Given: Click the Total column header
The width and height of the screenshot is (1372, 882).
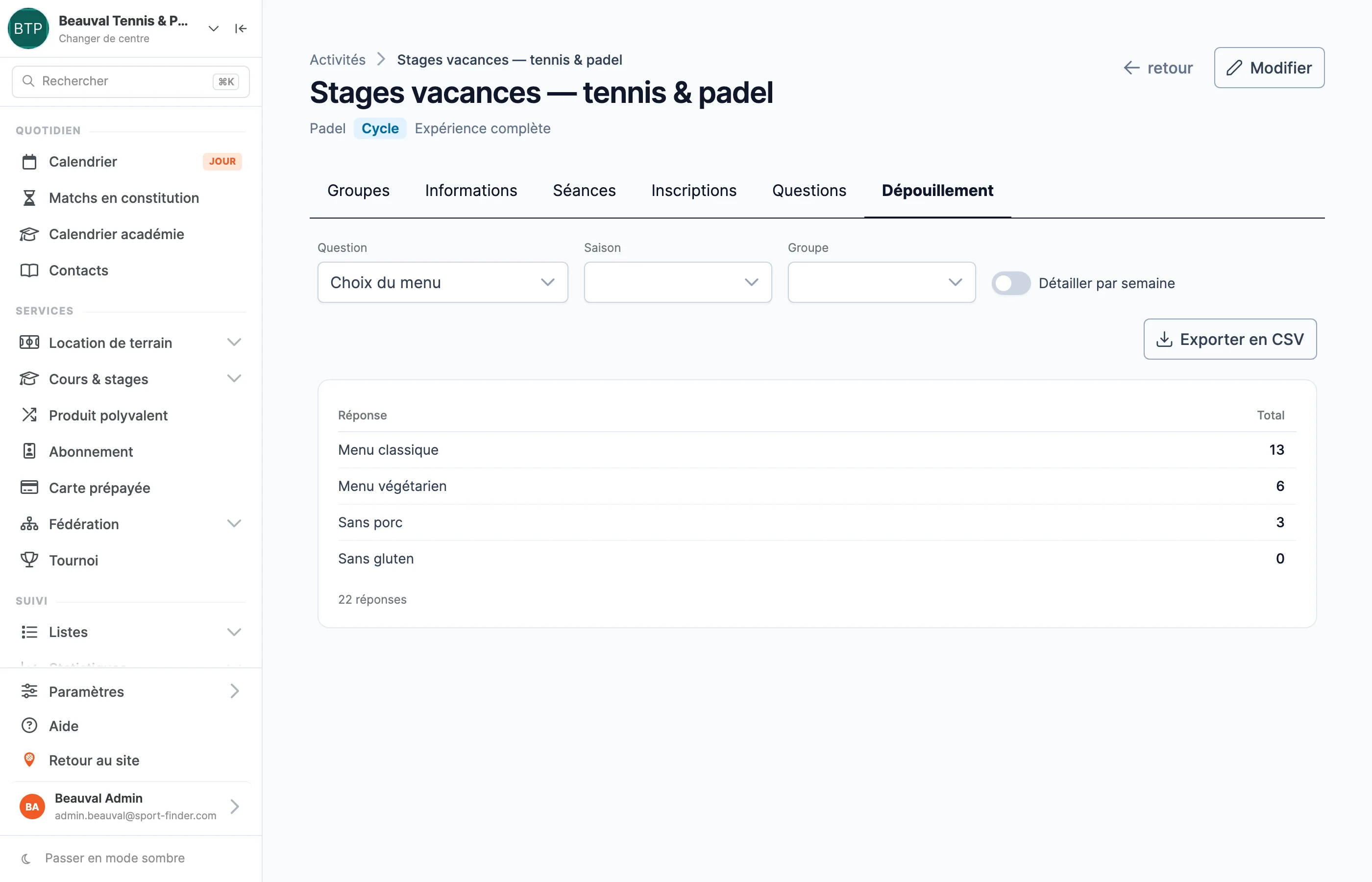Looking at the screenshot, I should [1270, 415].
